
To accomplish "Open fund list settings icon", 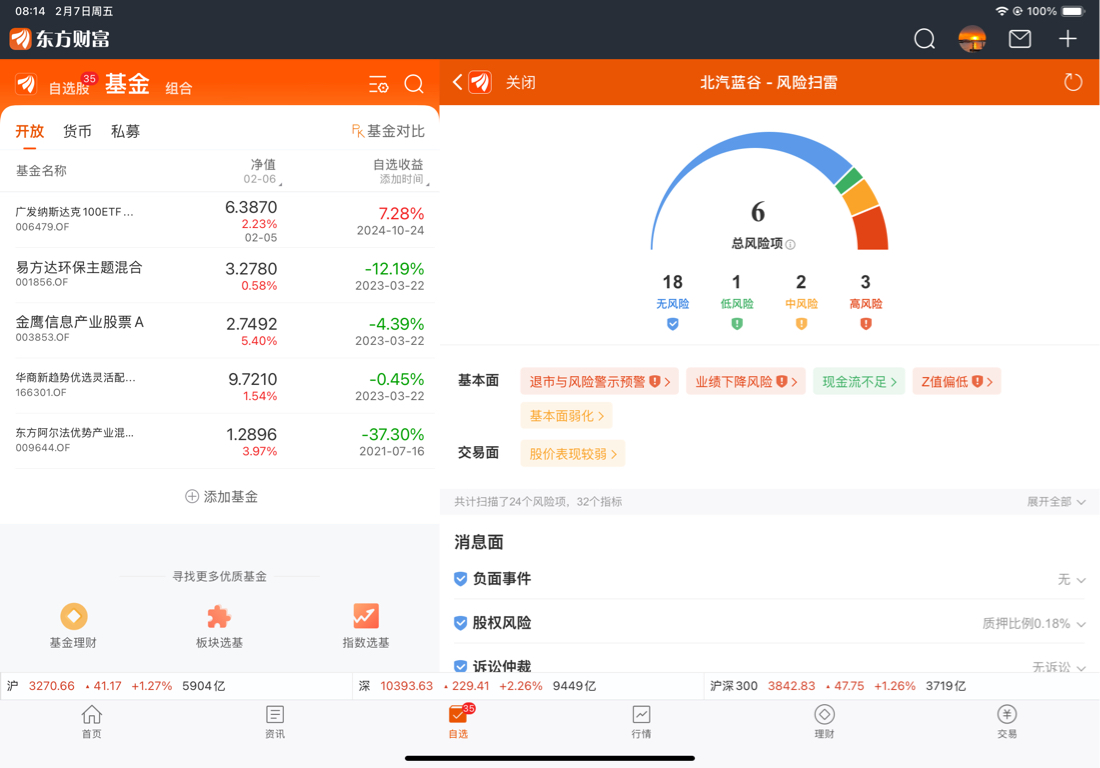I will [379, 85].
